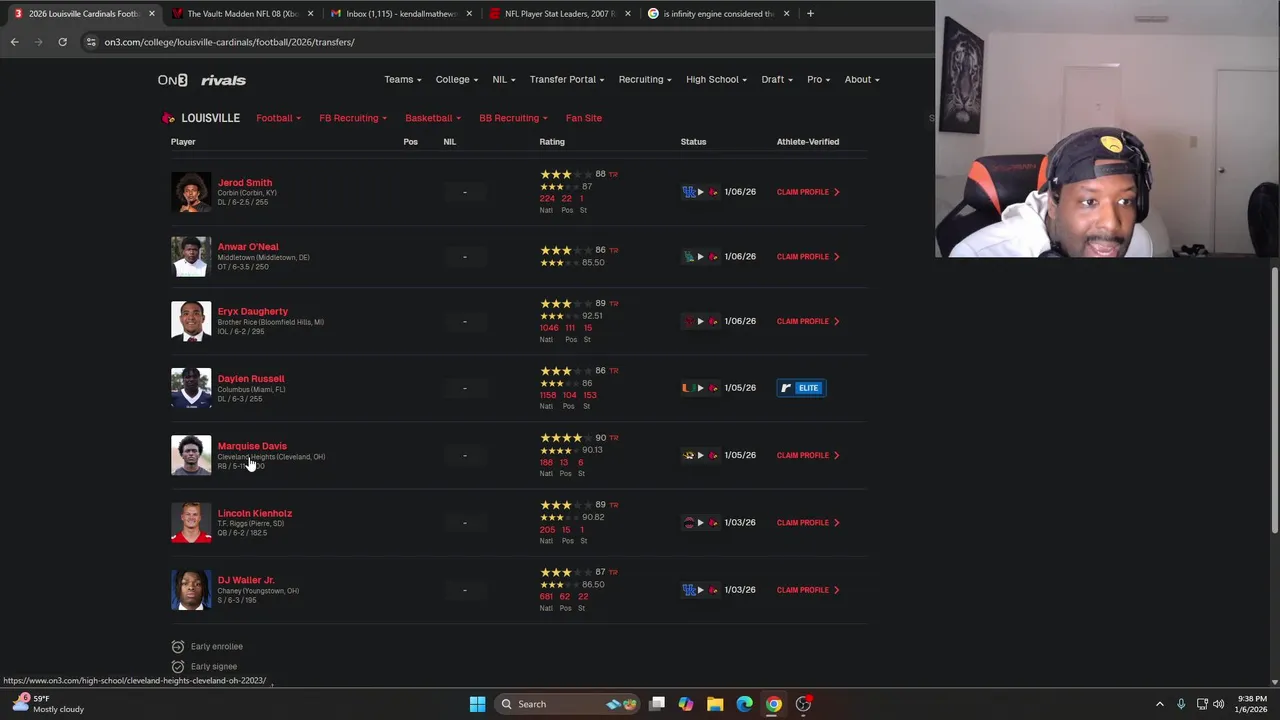Show hidden system tray icons
This screenshot has width=1280, height=720.
(x=1160, y=704)
